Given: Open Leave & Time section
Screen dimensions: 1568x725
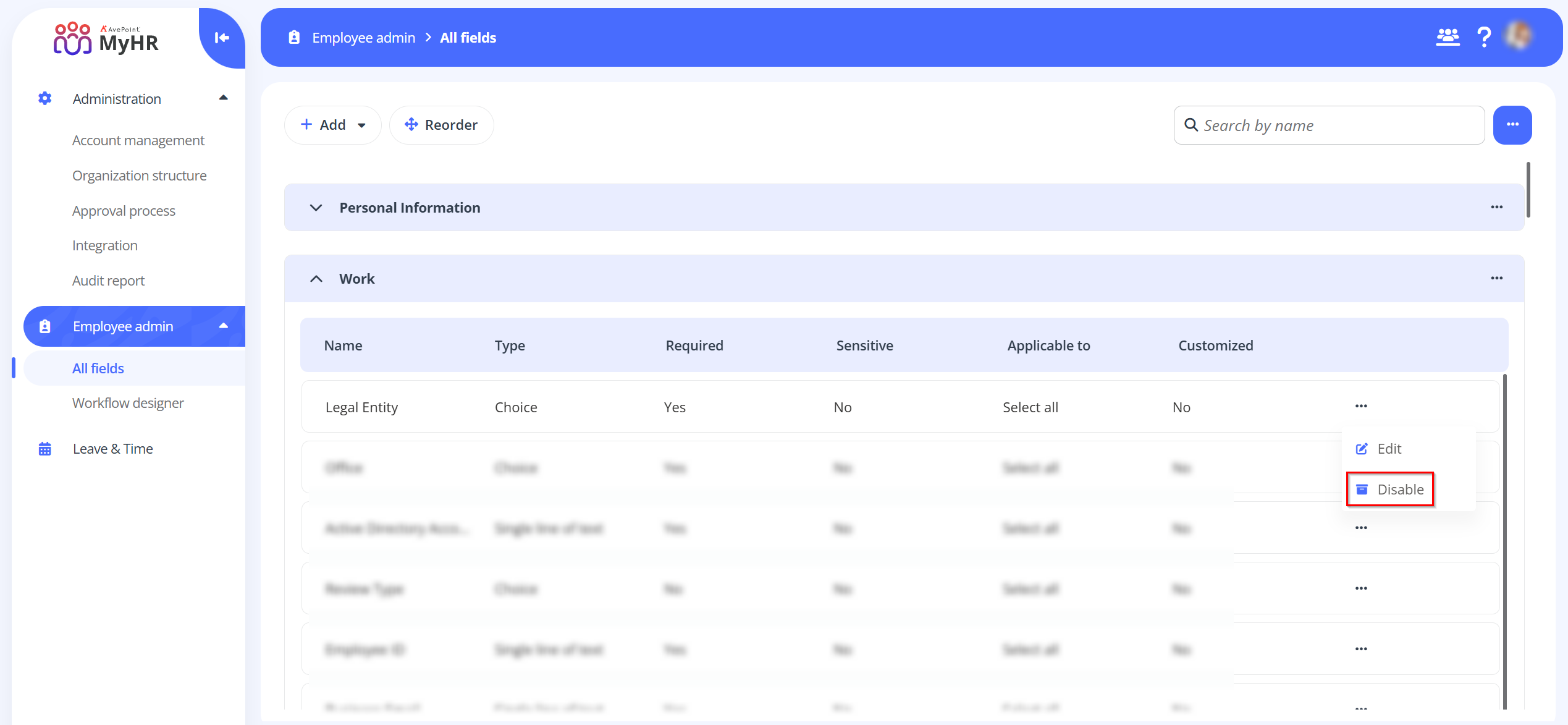Looking at the screenshot, I should [113, 449].
